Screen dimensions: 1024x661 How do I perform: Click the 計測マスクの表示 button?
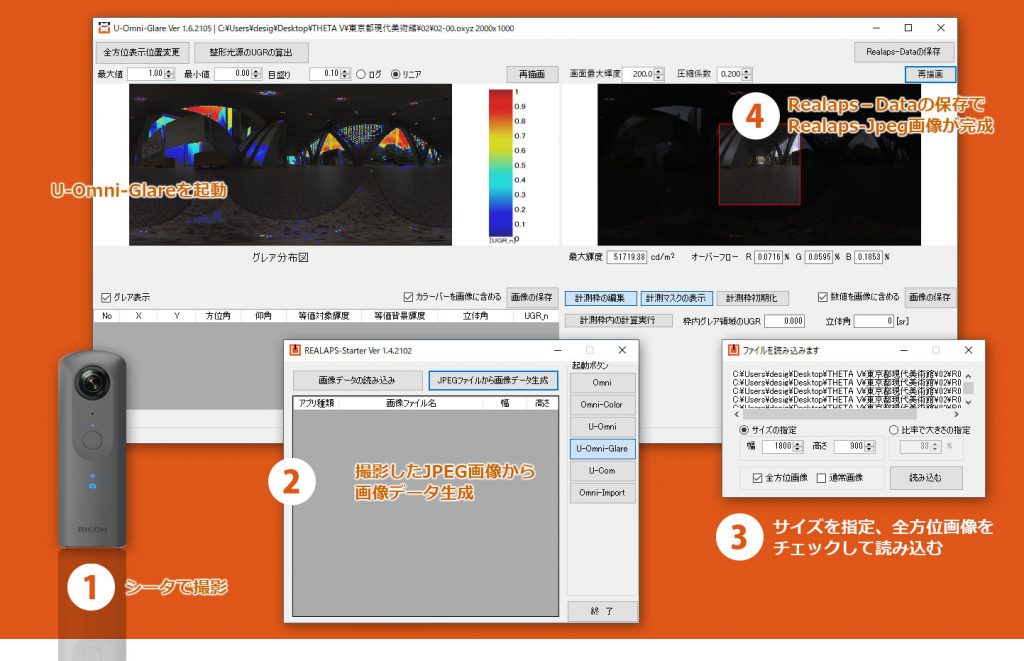(x=676, y=298)
